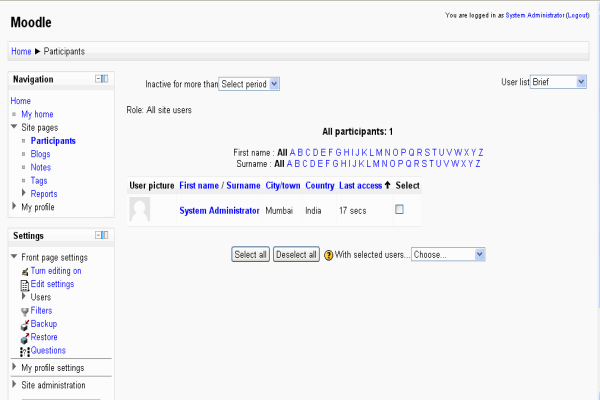Open the User list Brief dropdown
Screen dimensions: 600x400
(558, 82)
